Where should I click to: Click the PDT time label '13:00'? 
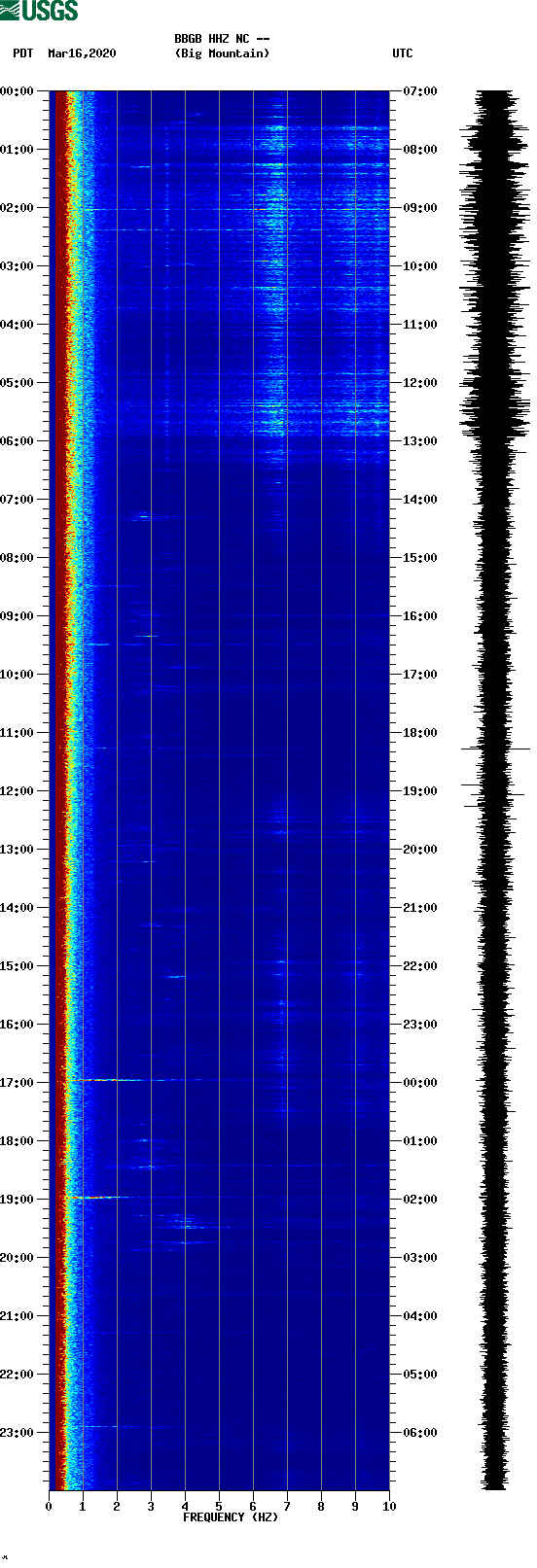pos(18,850)
